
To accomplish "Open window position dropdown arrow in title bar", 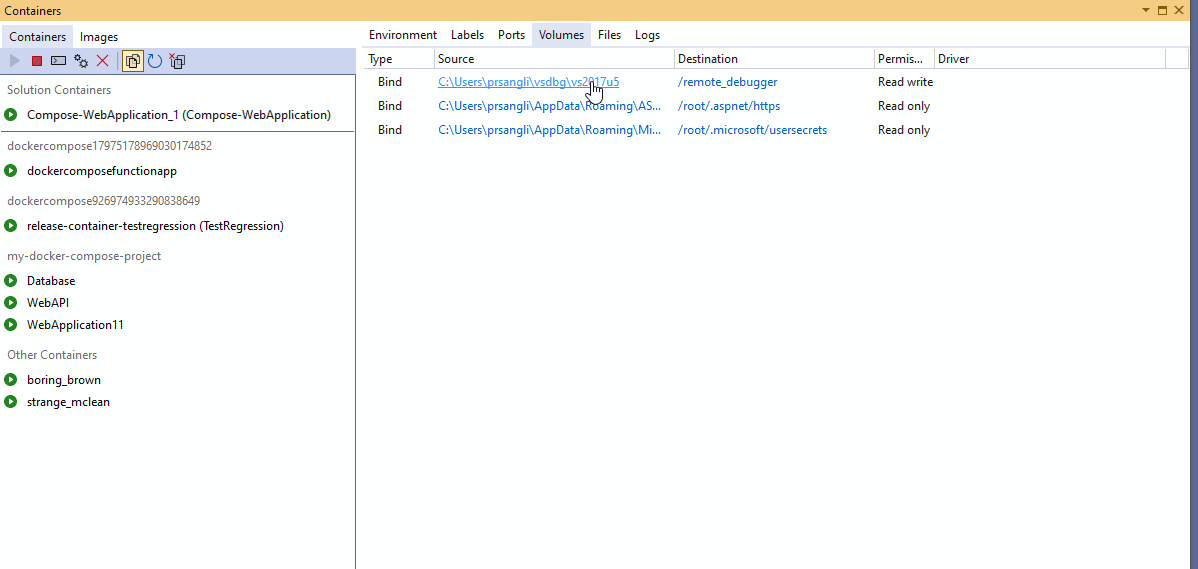I will (x=1146, y=10).
